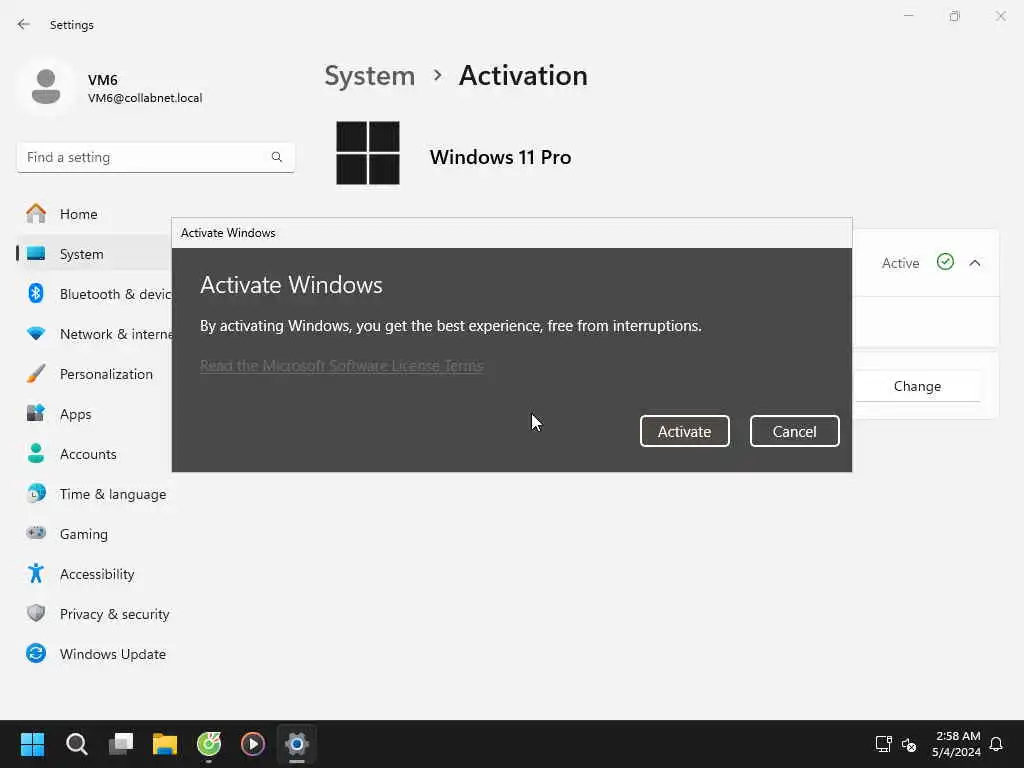
Task: Go back with the Settings arrow
Action: click(x=24, y=24)
